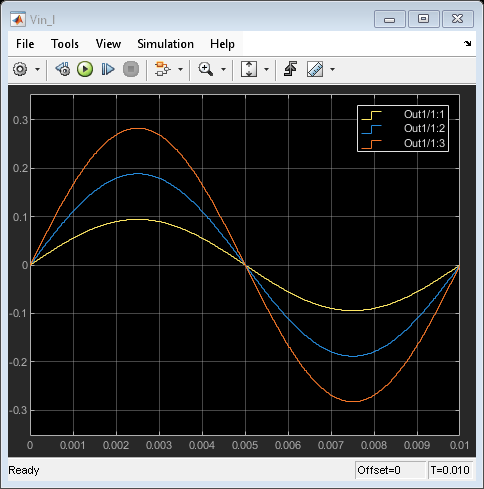Image resolution: width=484 pixels, height=489 pixels.
Task: Expand the dropdown arrow beside the gear icon
Action: [x=37, y=70]
